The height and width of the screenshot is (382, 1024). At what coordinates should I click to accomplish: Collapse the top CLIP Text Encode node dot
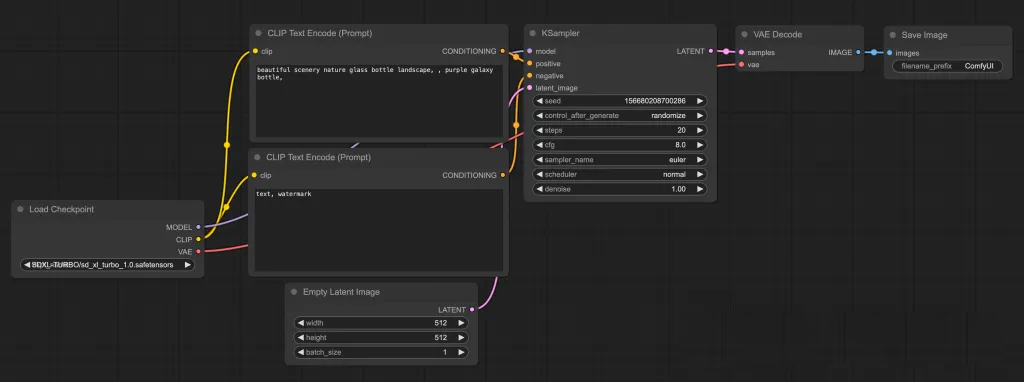pyautogui.click(x=259, y=33)
